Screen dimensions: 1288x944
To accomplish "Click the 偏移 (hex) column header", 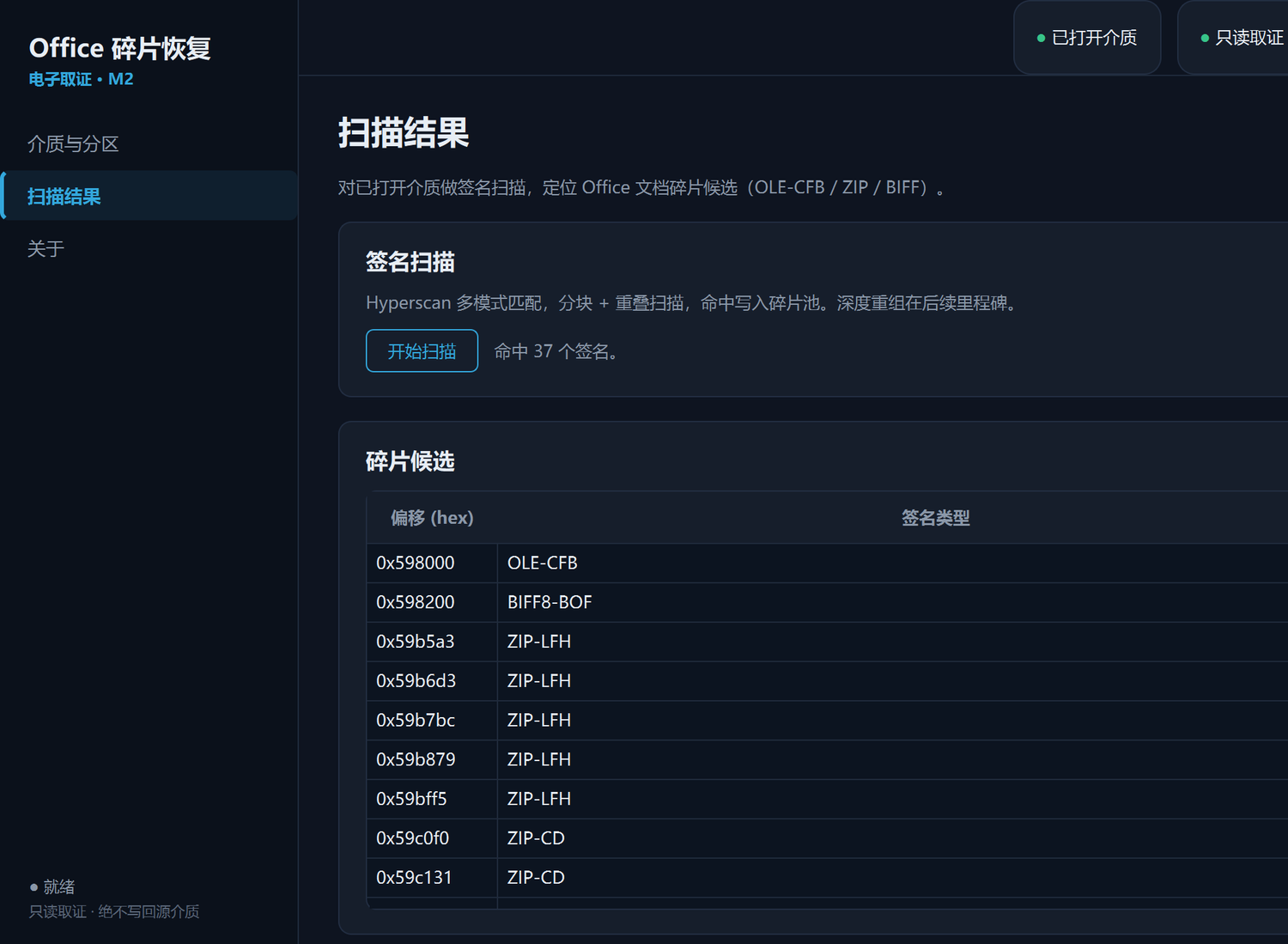I will 432,518.
